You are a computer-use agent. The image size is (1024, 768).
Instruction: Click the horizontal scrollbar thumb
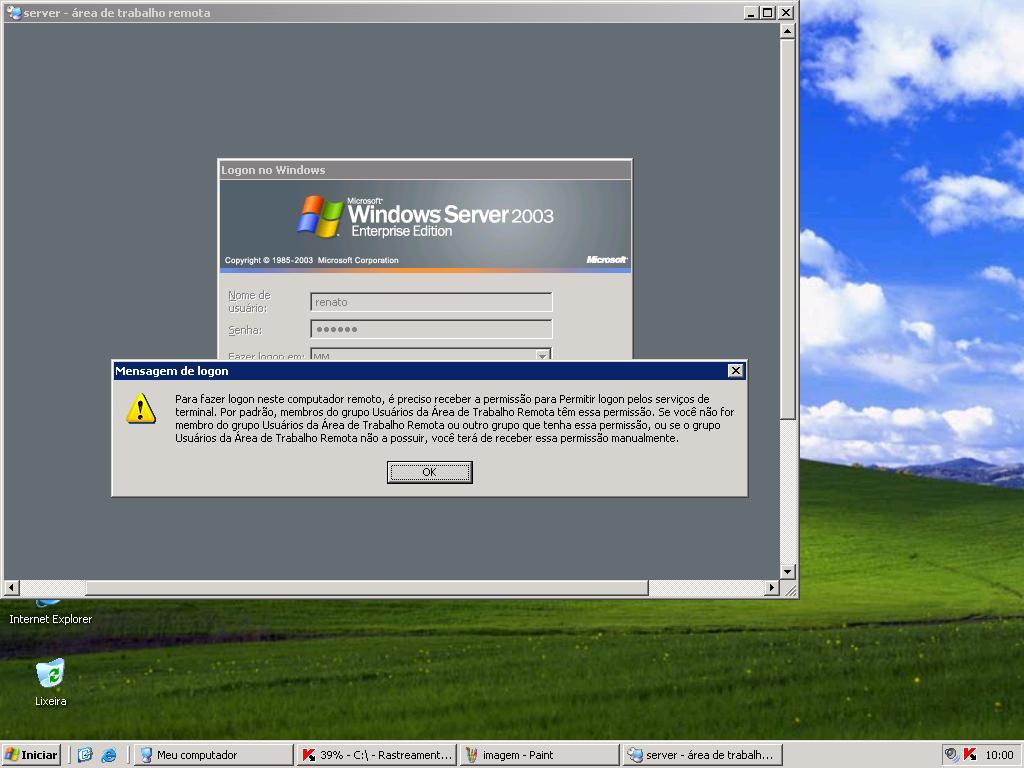coord(366,588)
